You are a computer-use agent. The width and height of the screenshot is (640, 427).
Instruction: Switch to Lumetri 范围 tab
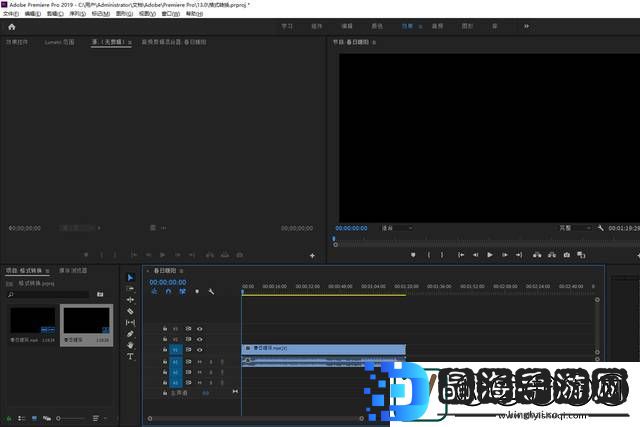point(59,42)
